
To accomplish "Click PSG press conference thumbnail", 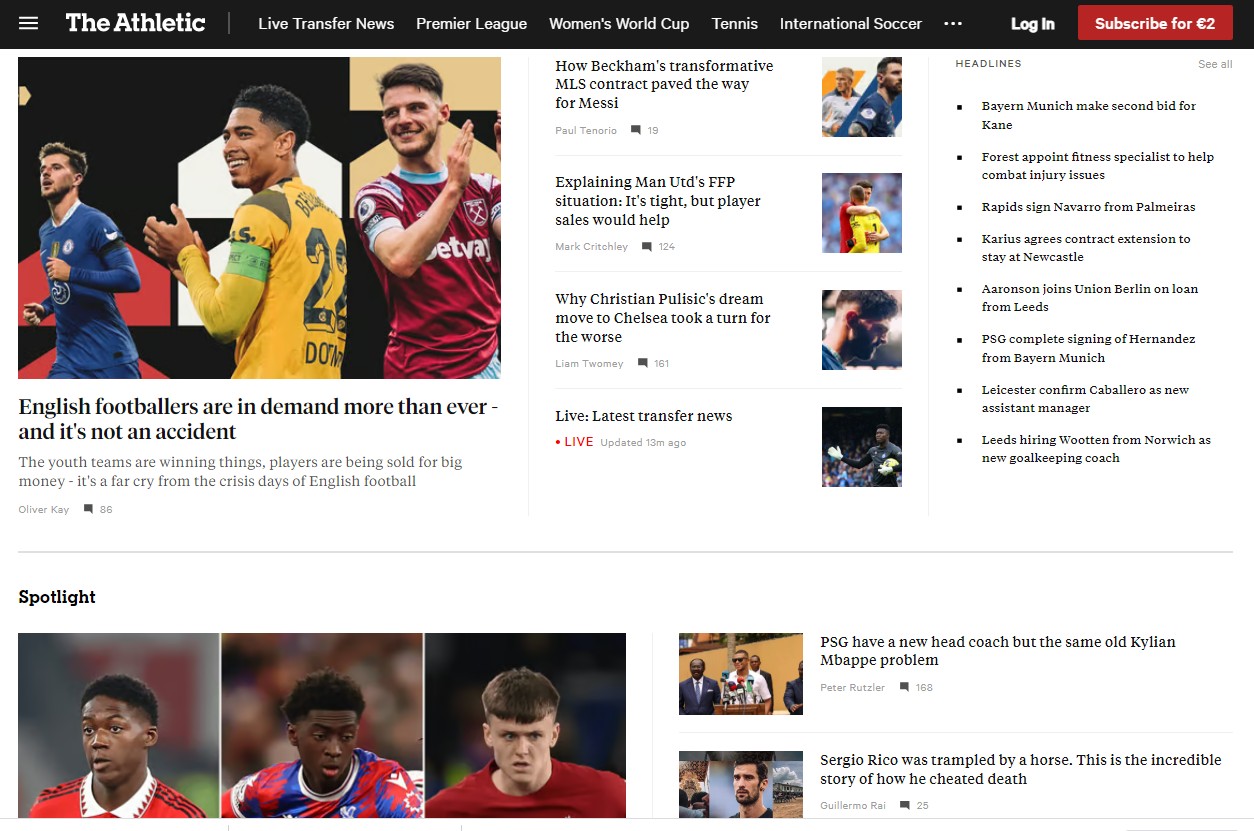I will tap(741, 674).
